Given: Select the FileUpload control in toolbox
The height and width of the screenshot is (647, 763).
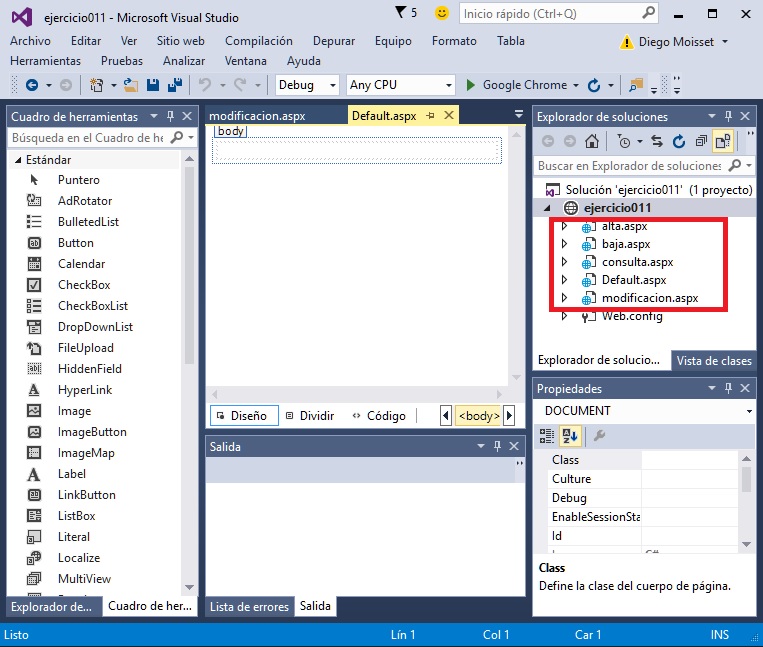Looking at the screenshot, I should click(86, 348).
